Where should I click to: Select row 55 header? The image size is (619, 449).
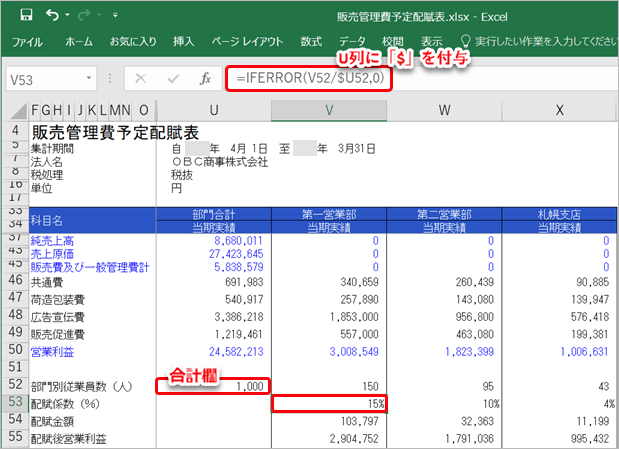coord(15,437)
